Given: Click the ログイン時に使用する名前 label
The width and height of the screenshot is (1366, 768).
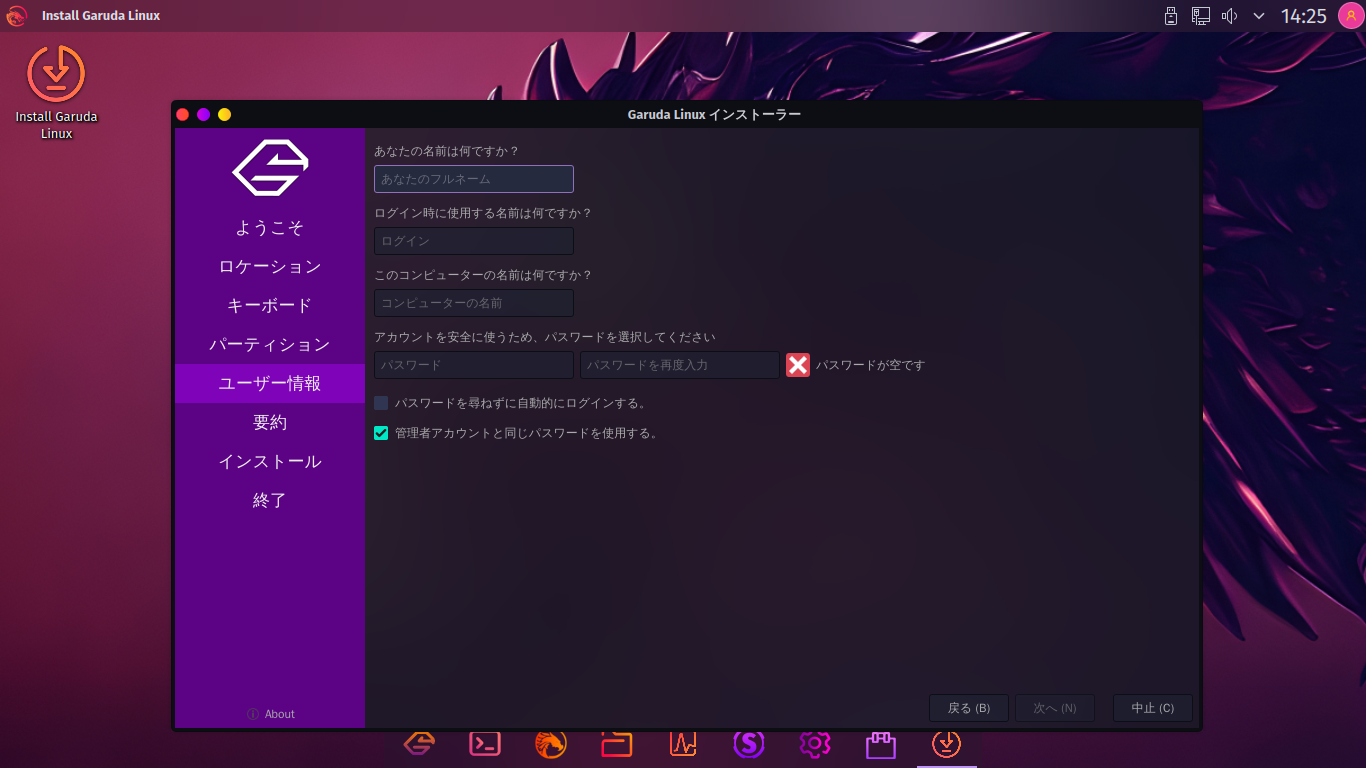Looking at the screenshot, I should click(483, 213).
